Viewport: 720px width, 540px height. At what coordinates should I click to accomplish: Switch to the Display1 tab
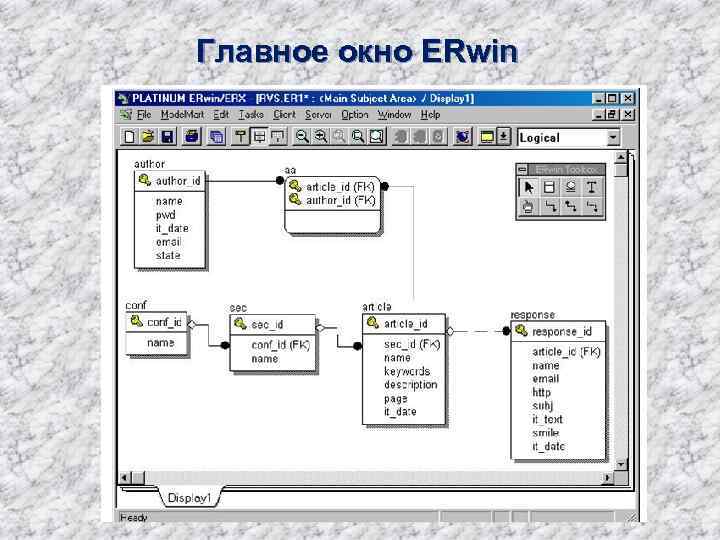(189, 498)
